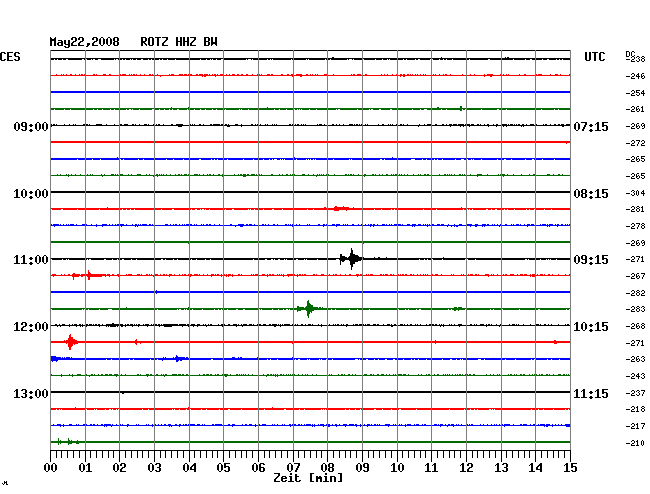Select DC offset value -243
Image resolution: width=650 pixels, height=494 pixels.
point(635,376)
